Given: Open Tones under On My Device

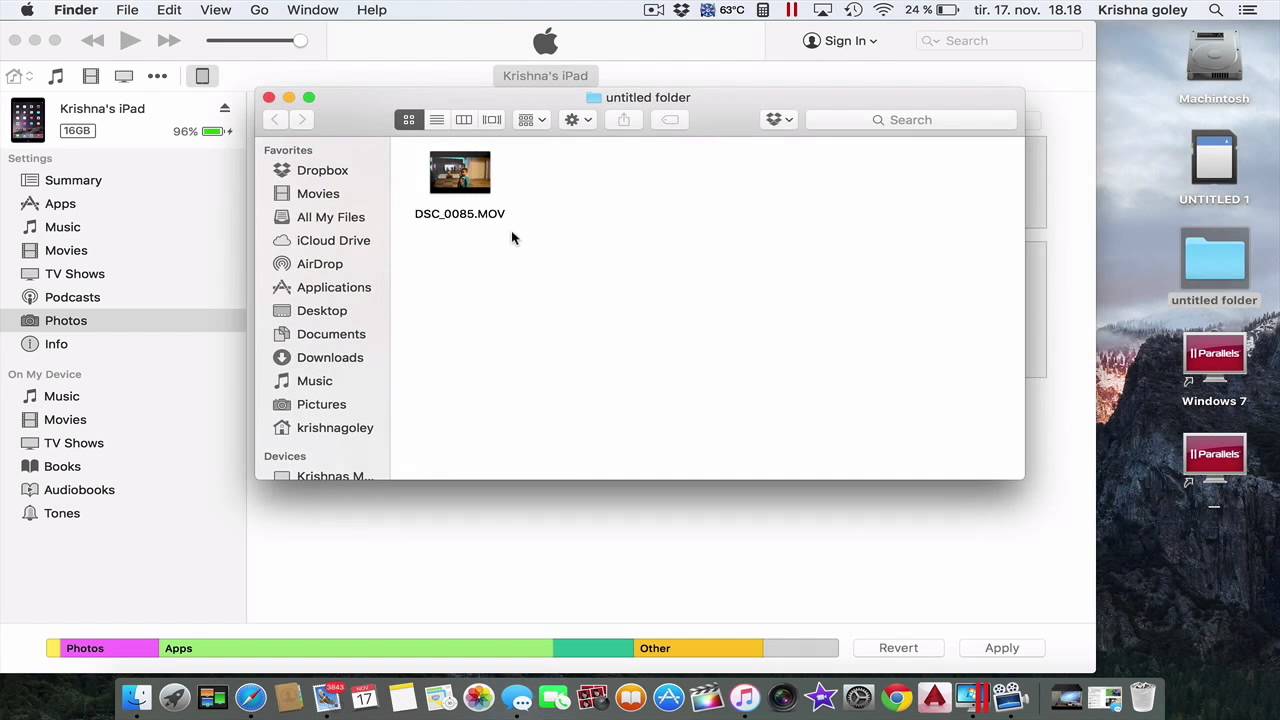Looking at the screenshot, I should tap(62, 513).
